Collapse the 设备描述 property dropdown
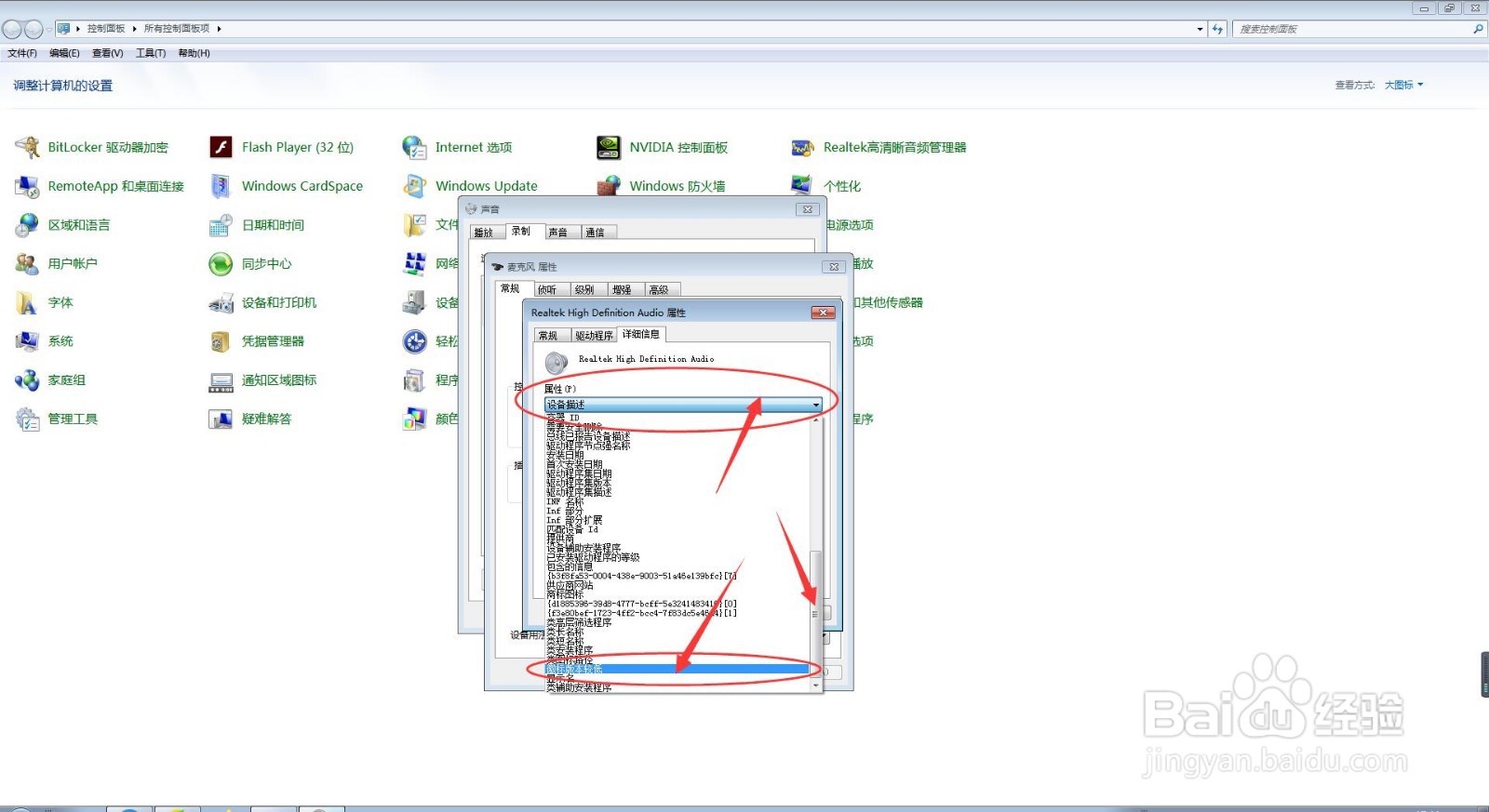Viewport: 1489px width, 812px height. tap(816, 406)
